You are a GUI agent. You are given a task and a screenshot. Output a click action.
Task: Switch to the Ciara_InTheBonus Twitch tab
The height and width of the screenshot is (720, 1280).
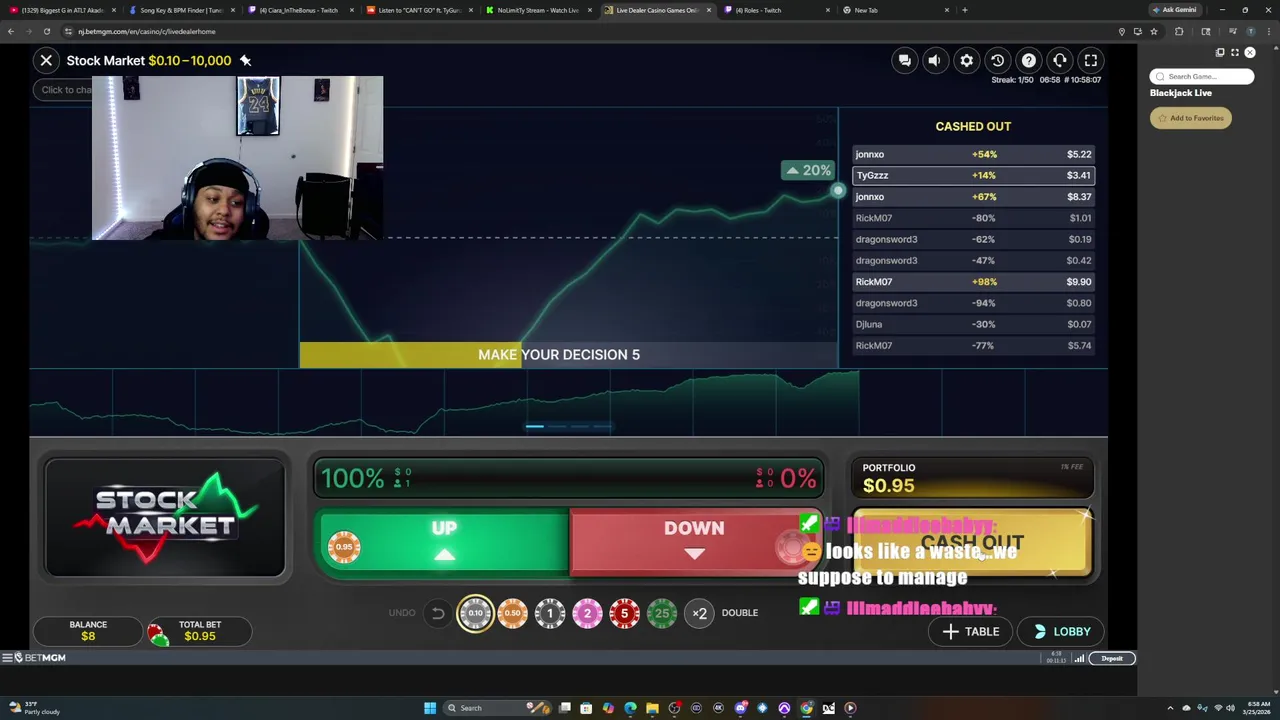(299, 10)
